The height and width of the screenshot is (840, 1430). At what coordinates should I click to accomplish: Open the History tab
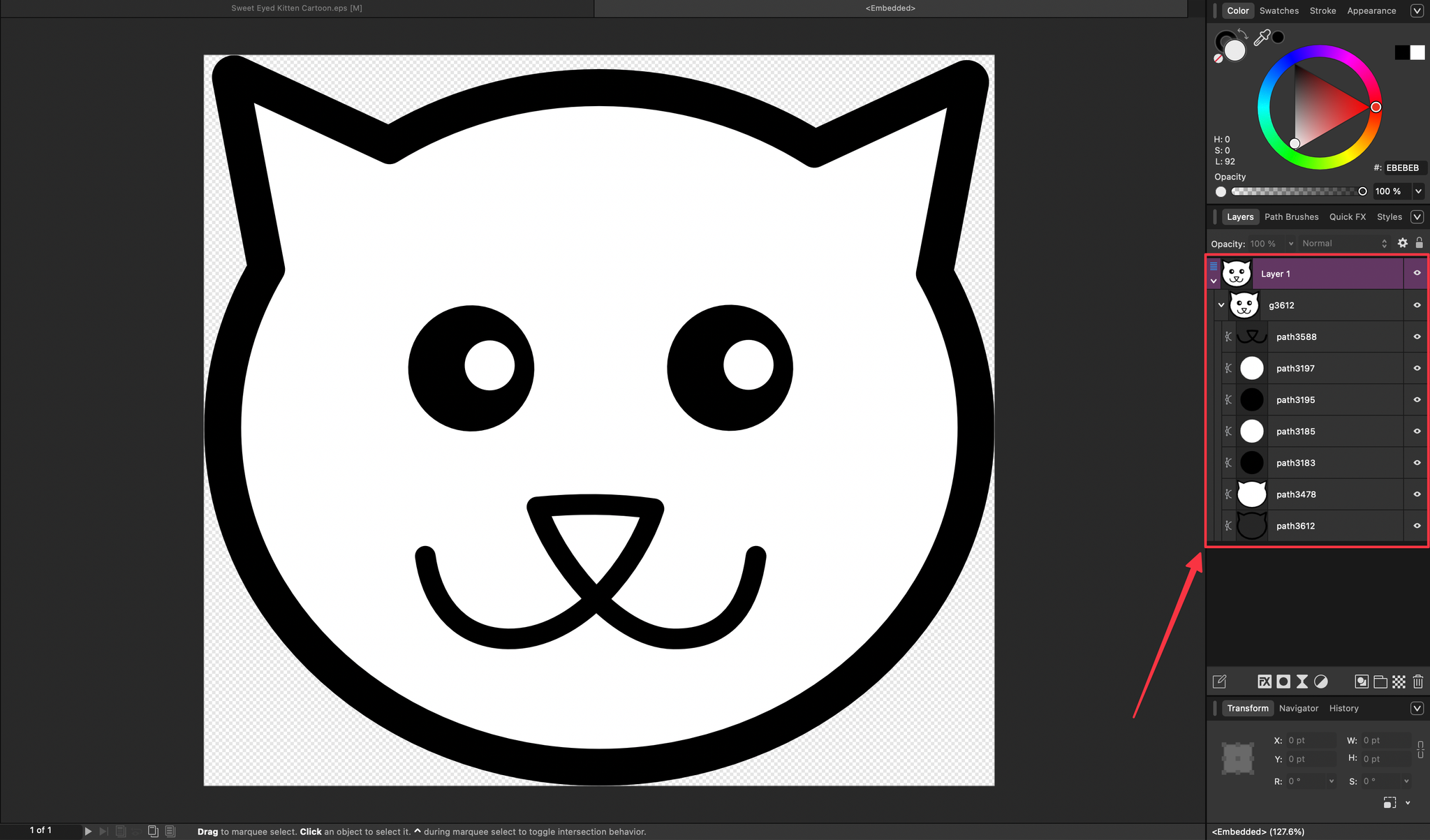(1343, 708)
